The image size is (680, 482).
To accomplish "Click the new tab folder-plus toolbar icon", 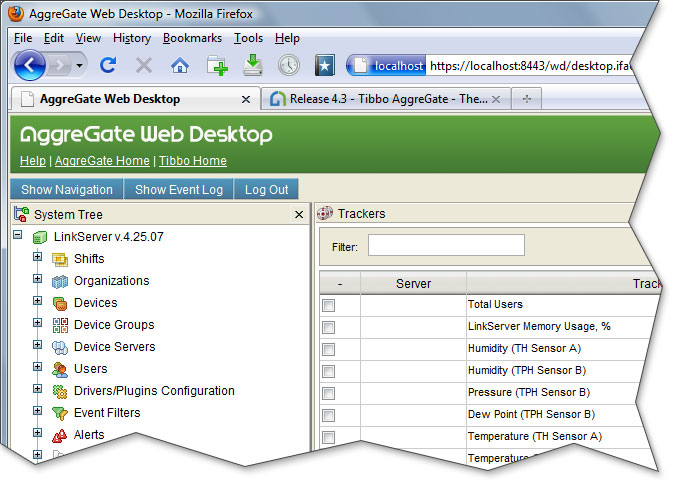I will tap(217, 66).
